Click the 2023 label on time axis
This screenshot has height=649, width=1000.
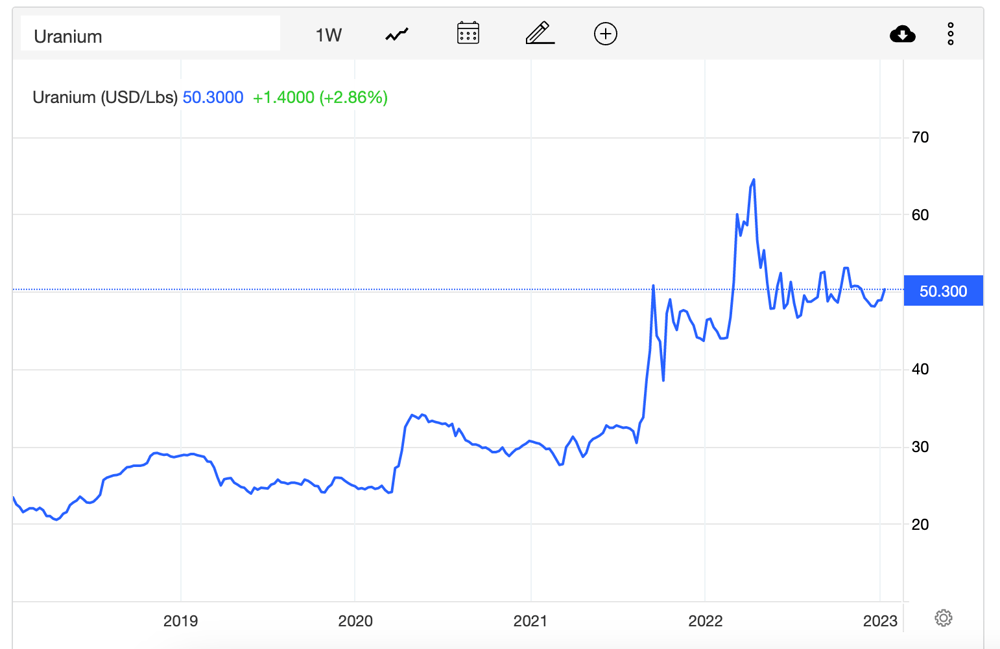880,621
